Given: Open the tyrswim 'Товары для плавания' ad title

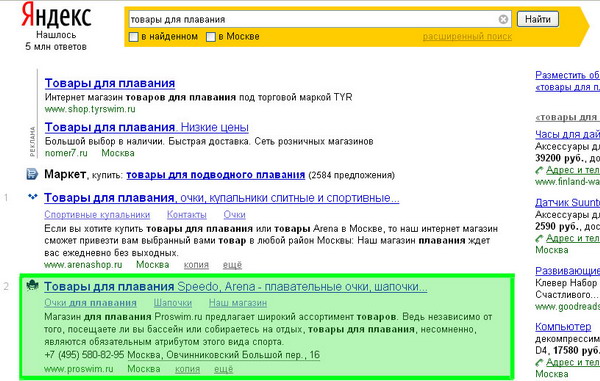Looking at the screenshot, I should click(110, 83).
